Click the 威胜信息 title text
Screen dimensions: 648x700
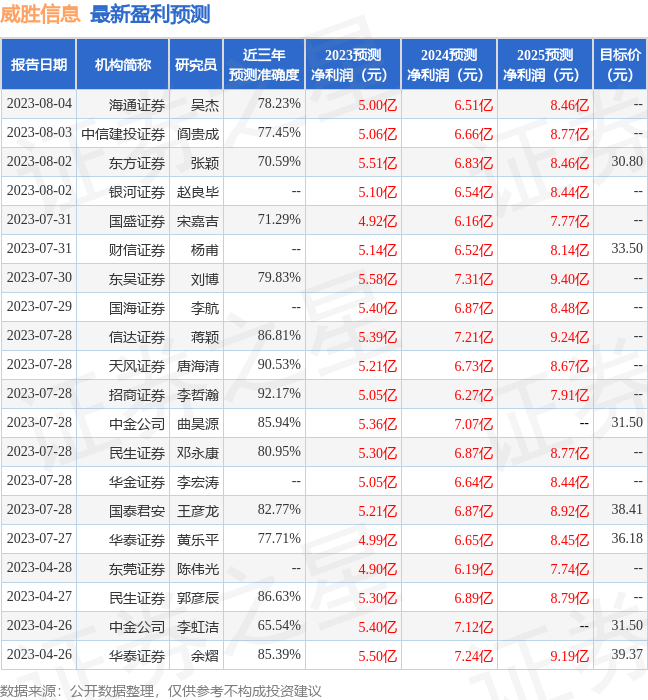[x=40, y=14]
